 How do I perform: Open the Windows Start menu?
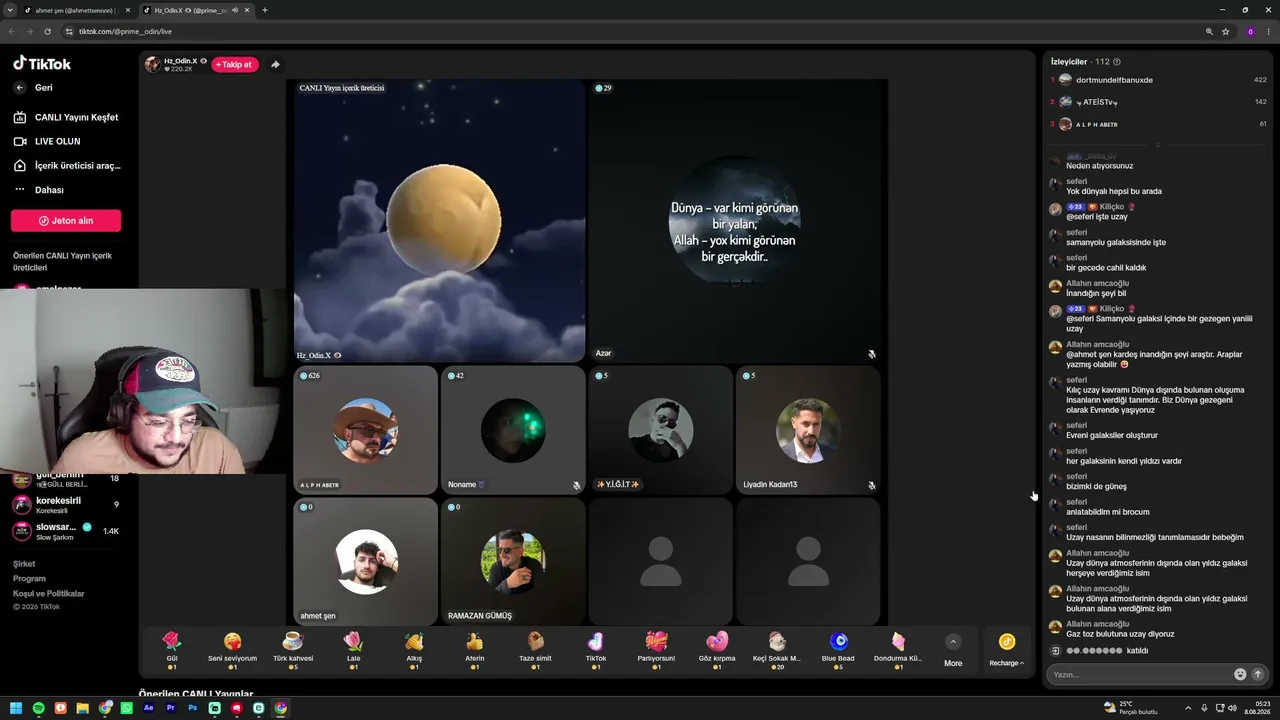coord(16,708)
